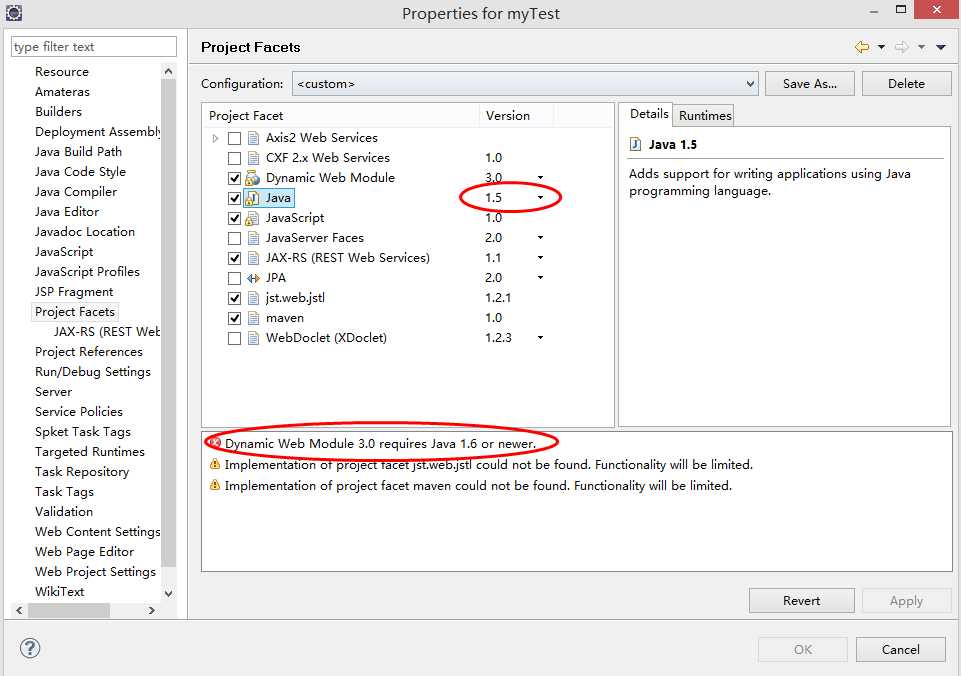Viewport: 961px width, 676px height.
Task: Click the WebDoclet document icon
Action: click(253, 338)
